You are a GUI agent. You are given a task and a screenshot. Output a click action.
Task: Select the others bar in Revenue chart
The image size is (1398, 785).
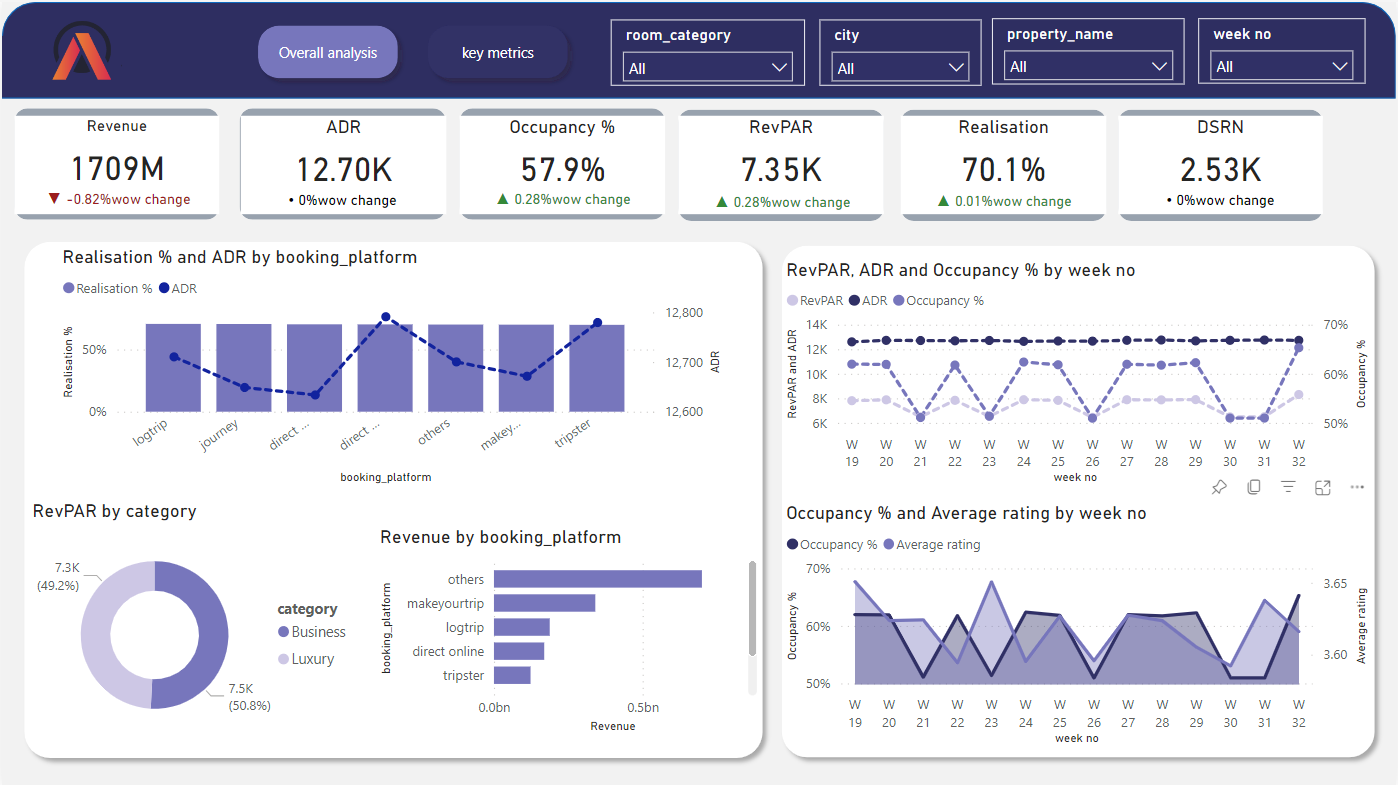tap(597, 579)
